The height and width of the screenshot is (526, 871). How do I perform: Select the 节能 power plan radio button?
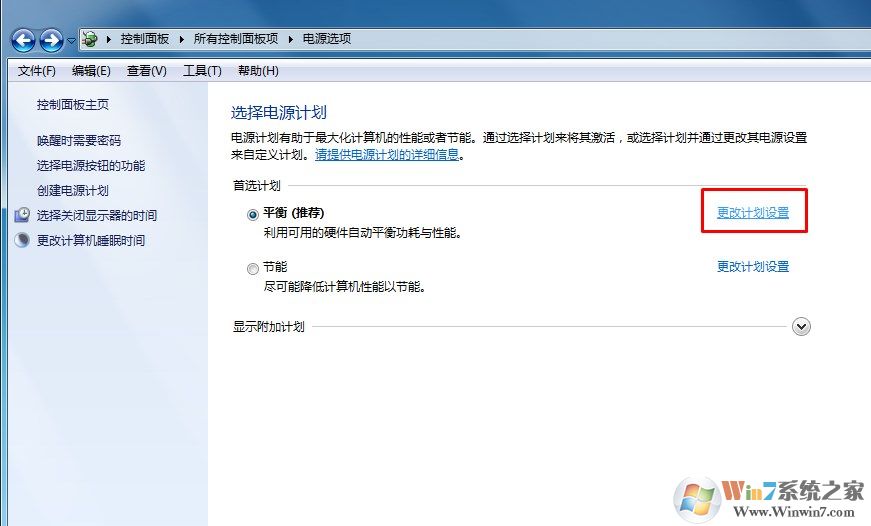(x=253, y=269)
